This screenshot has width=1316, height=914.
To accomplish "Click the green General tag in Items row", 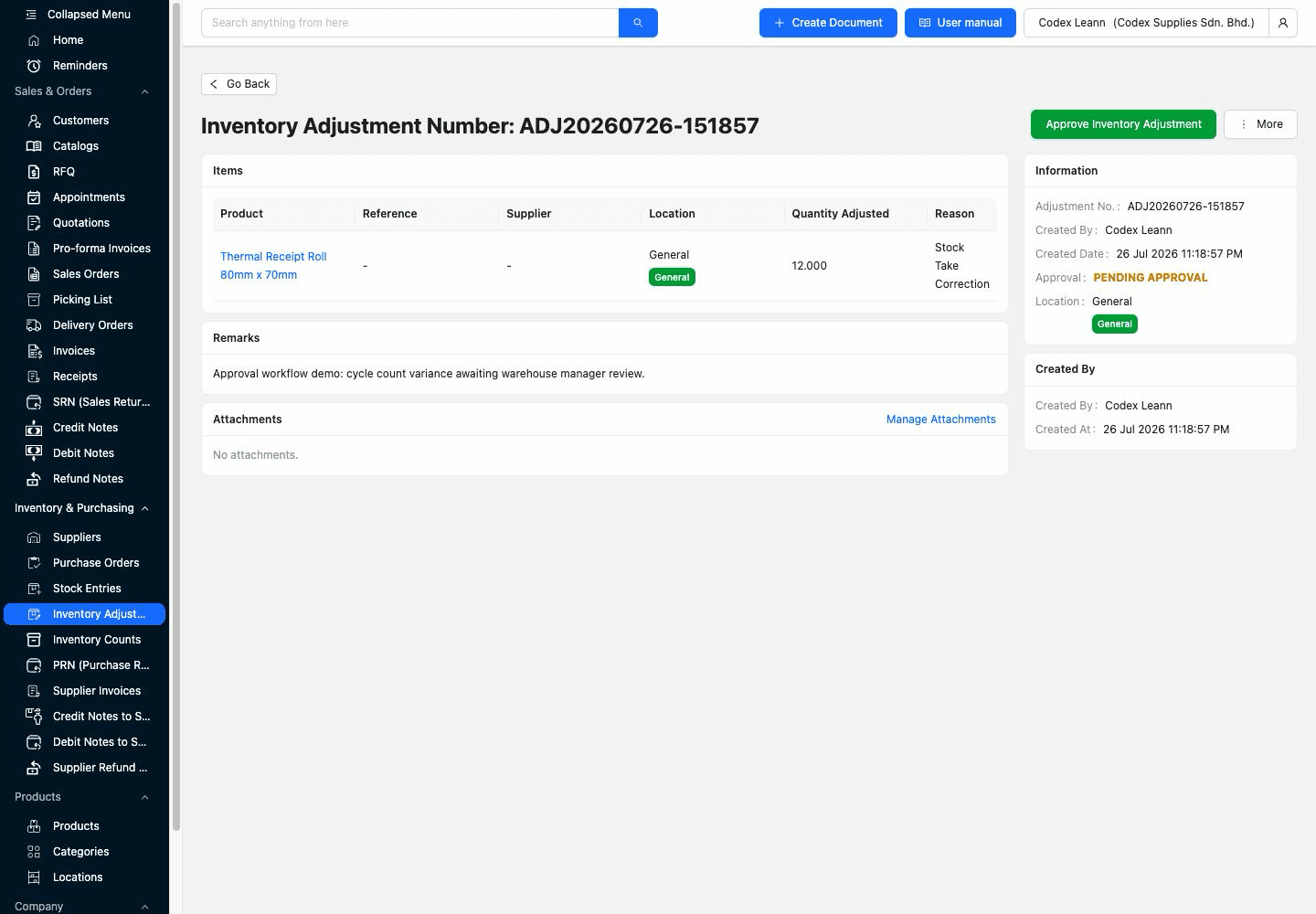I will pos(672,277).
